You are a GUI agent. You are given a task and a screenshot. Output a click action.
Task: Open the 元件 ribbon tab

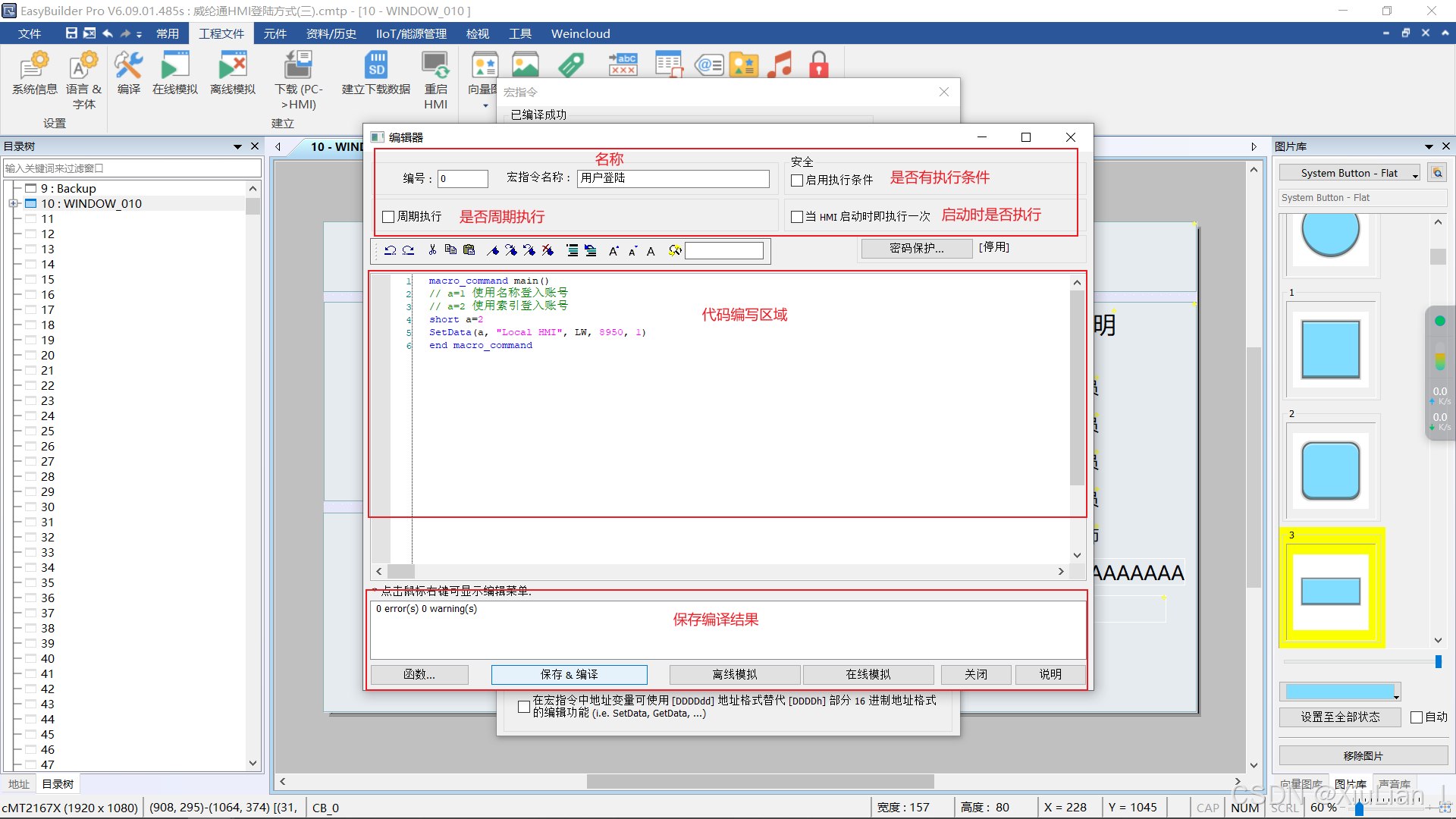tap(275, 33)
